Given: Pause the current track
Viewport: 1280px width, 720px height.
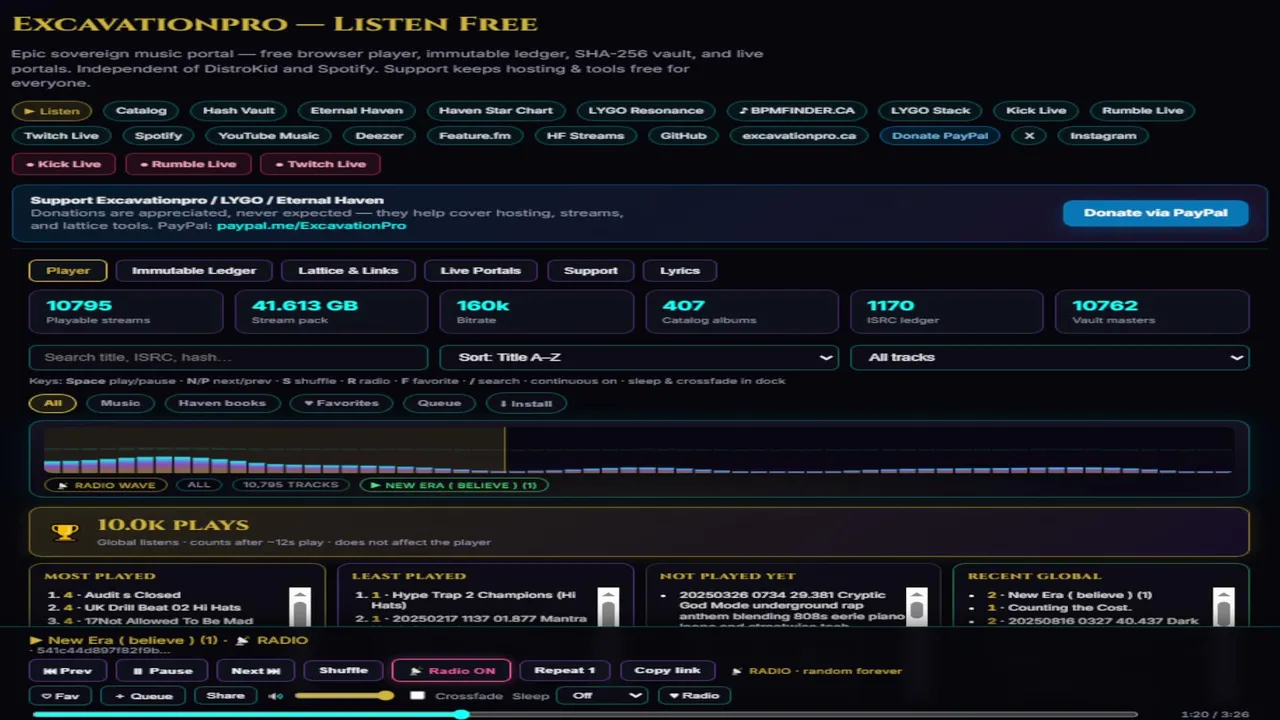Looking at the screenshot, I should [x=162, y=671].
